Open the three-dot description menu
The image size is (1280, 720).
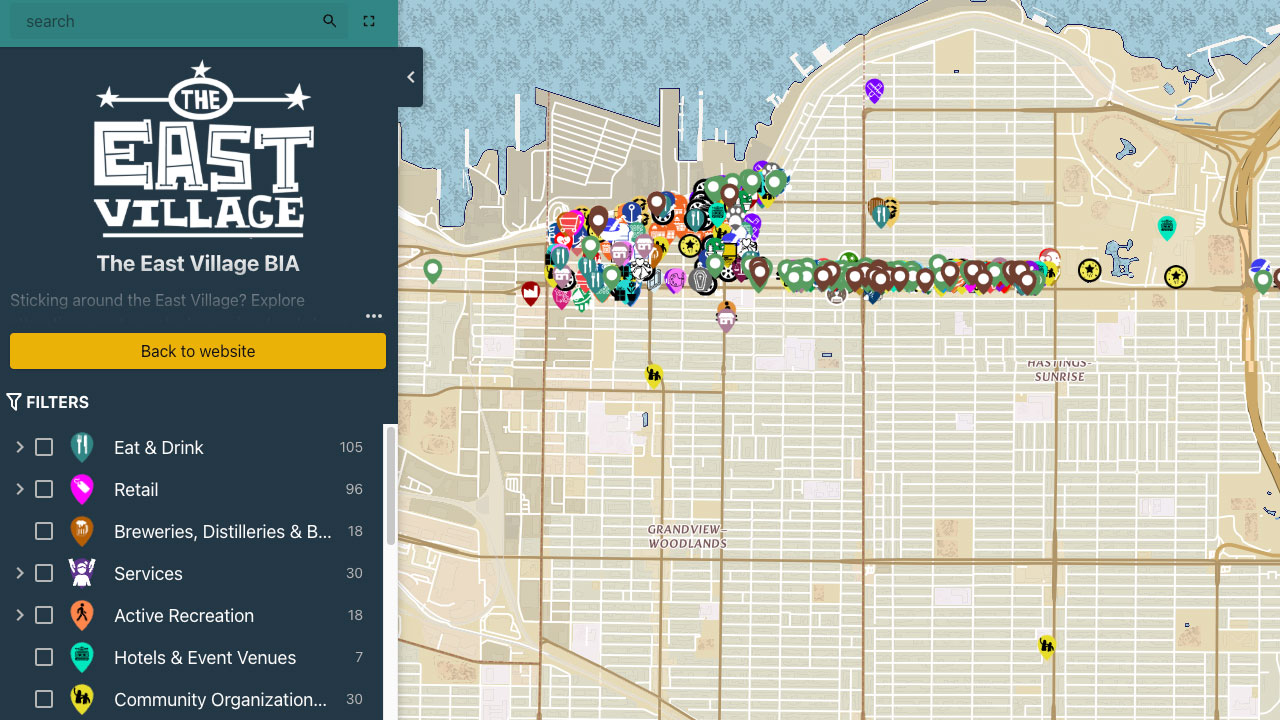click(x=374, y=316)
